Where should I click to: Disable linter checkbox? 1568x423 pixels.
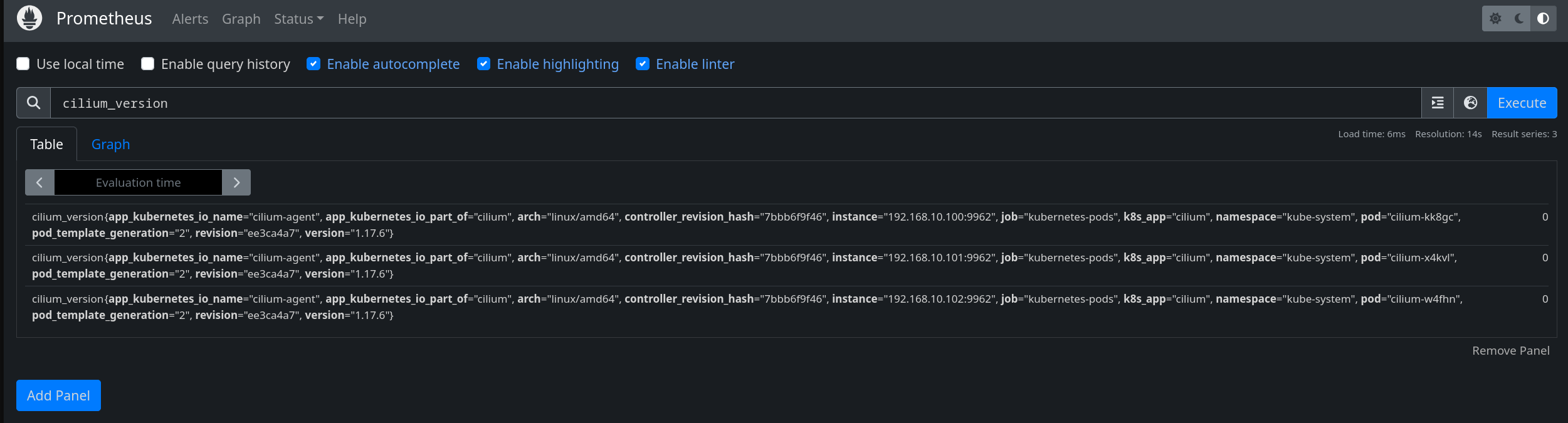[x=643, y=64]
